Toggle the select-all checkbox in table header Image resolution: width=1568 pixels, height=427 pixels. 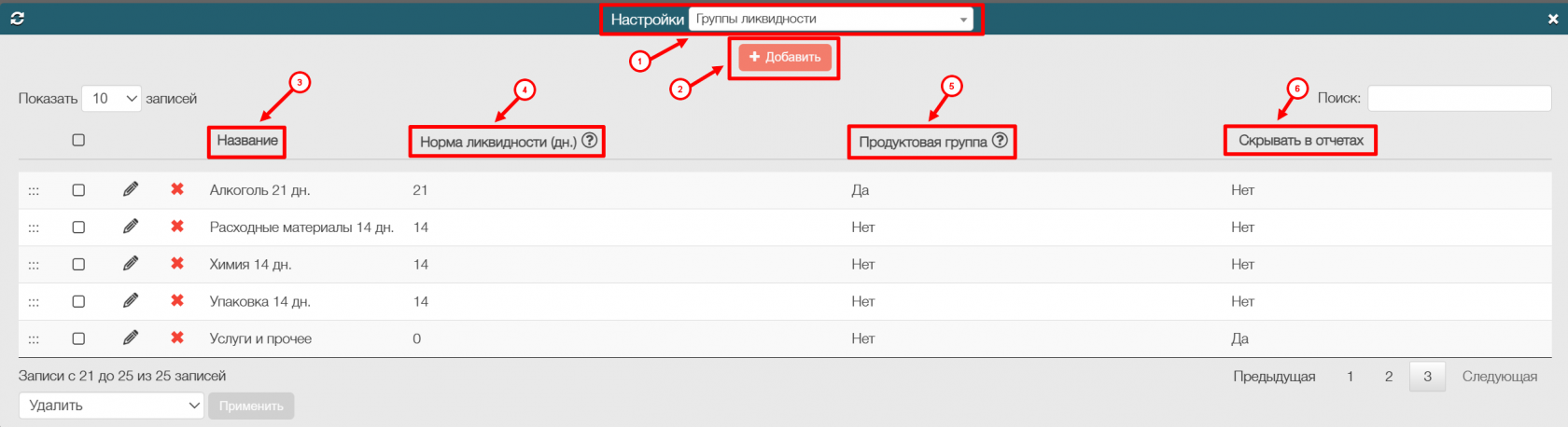click(78, 140)
